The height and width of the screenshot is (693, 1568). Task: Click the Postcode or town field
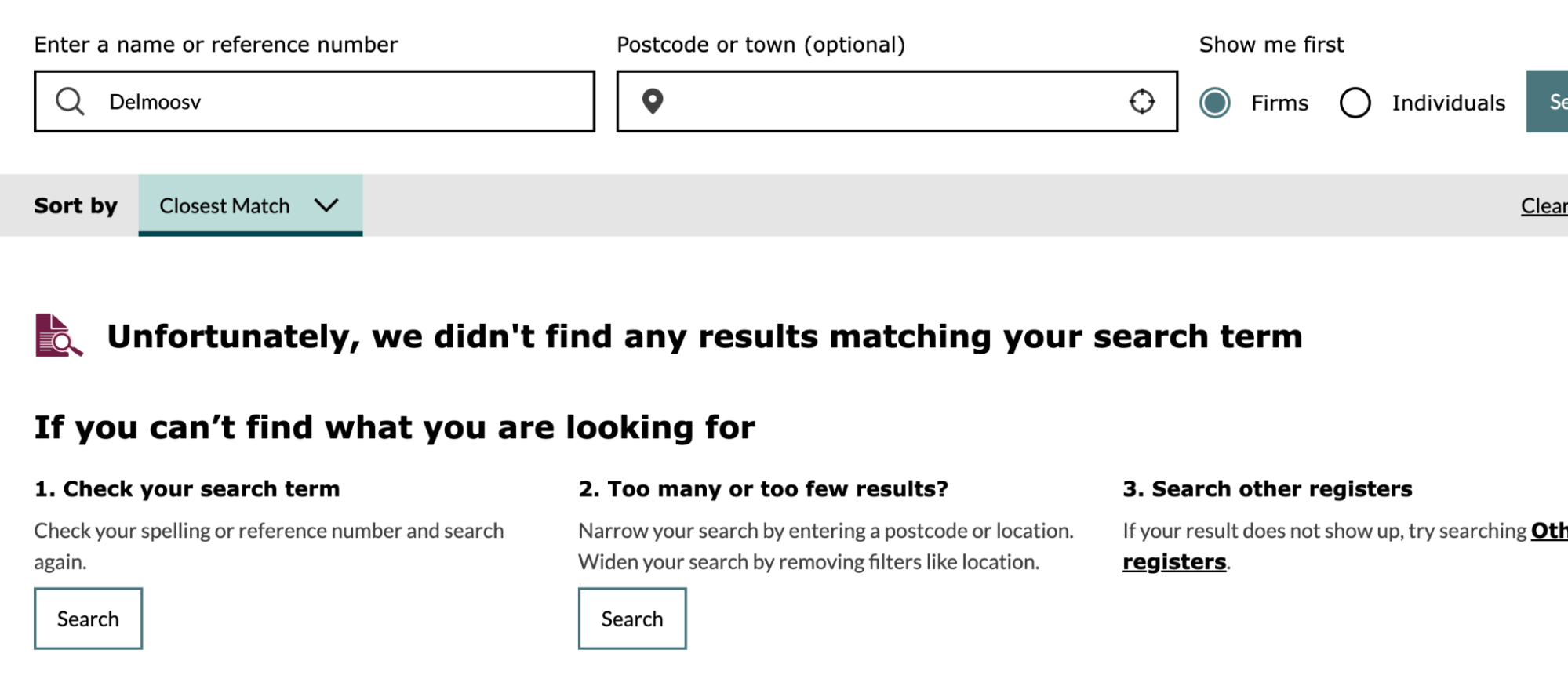[897, 101]
